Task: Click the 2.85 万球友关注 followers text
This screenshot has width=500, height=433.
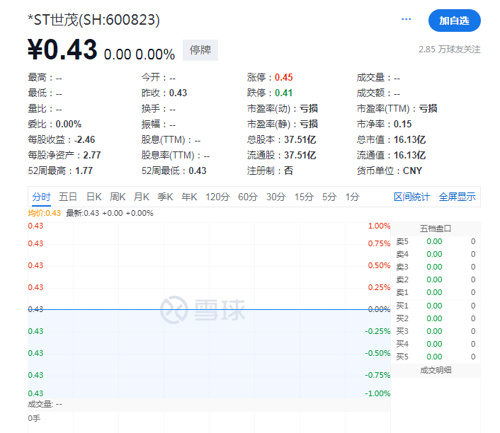Action: (449, 50)
